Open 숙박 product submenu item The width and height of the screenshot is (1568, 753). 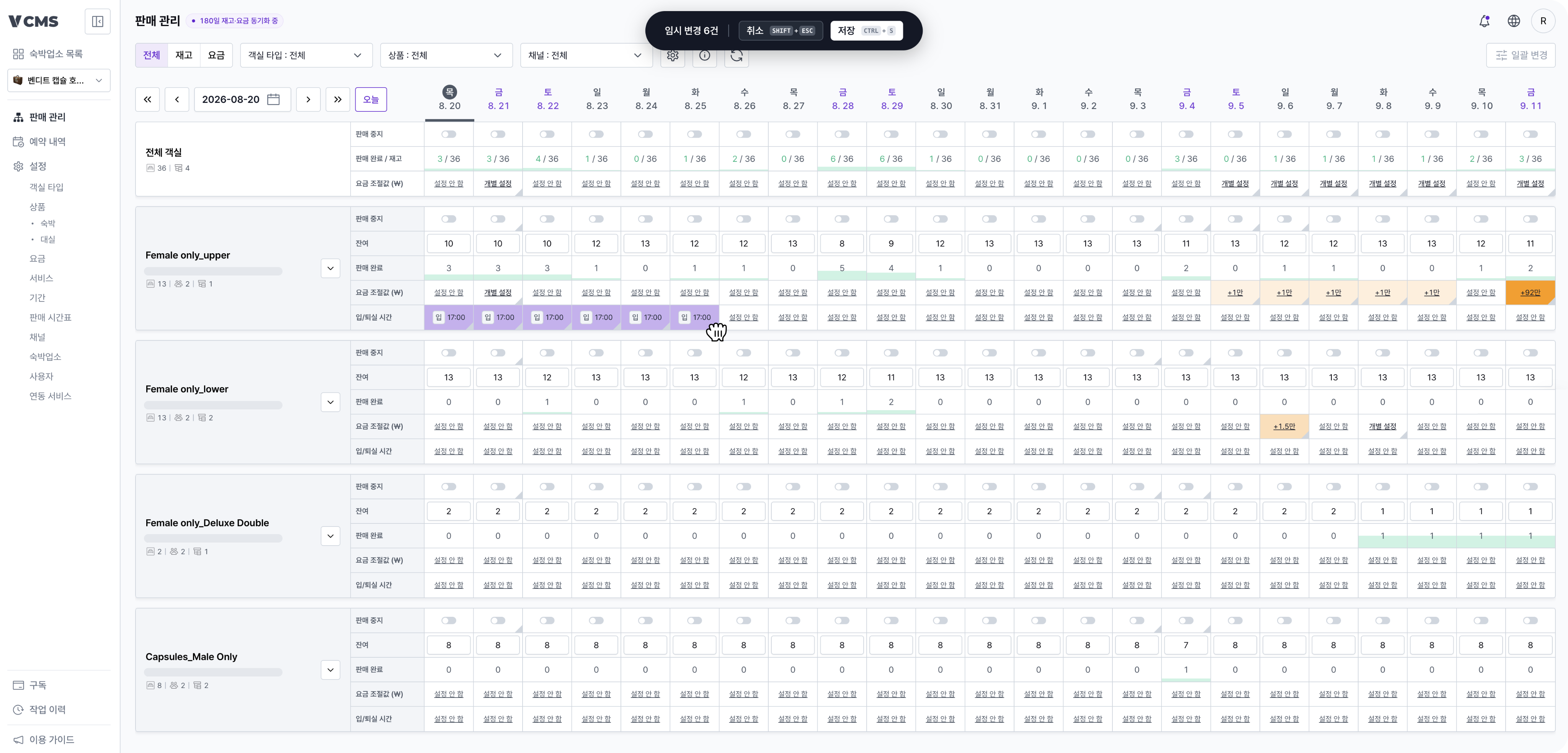pos(47,223)
